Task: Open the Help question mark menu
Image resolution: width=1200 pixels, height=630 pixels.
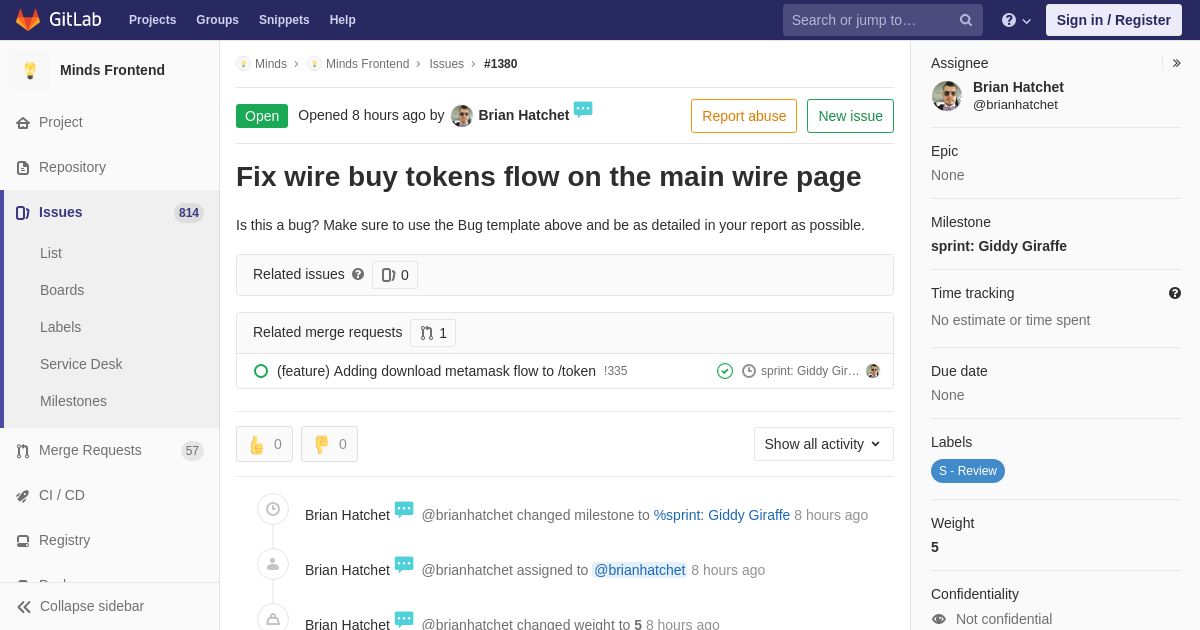Action: (x=1016, y=20)
